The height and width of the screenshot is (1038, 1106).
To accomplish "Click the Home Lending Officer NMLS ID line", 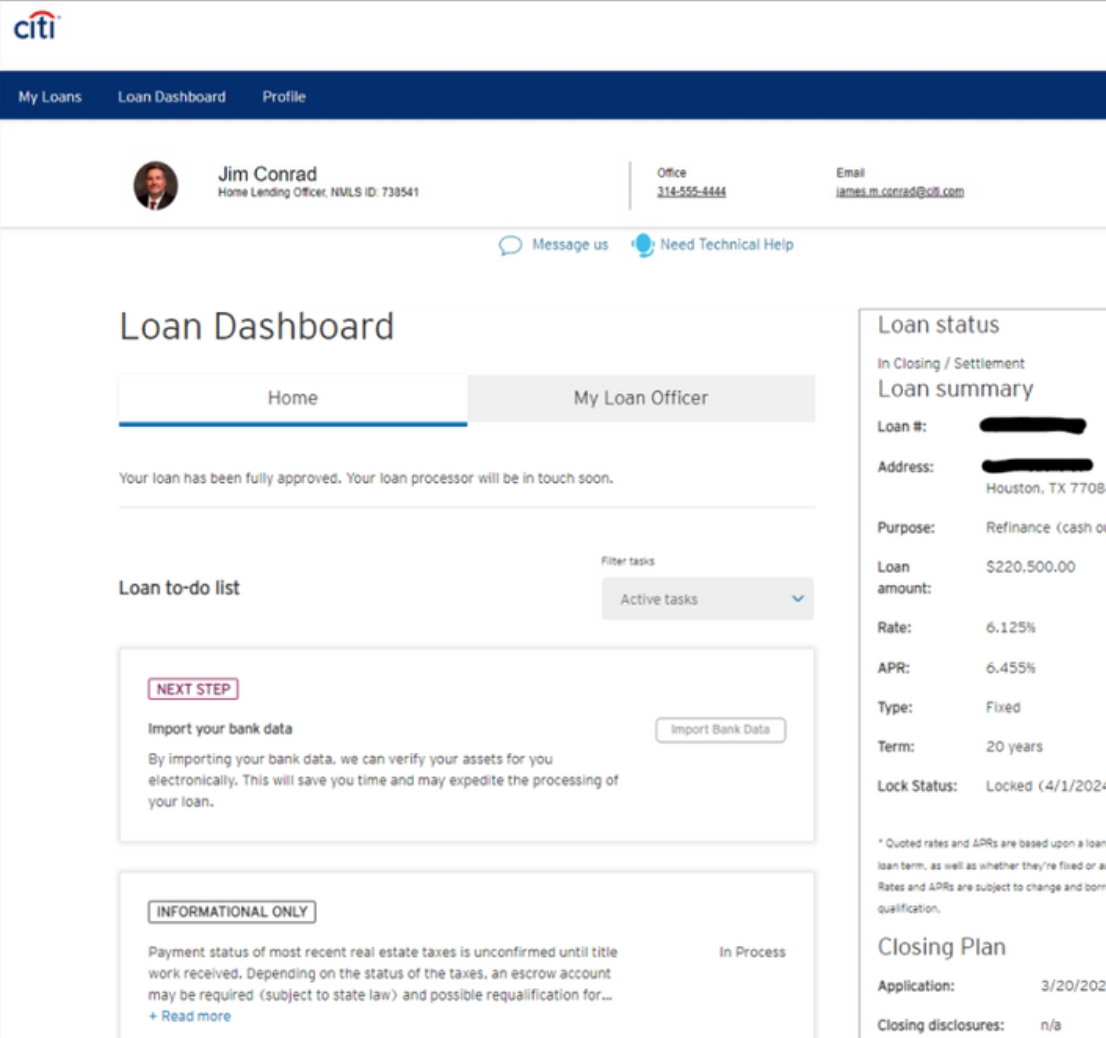I will [318, 193].
